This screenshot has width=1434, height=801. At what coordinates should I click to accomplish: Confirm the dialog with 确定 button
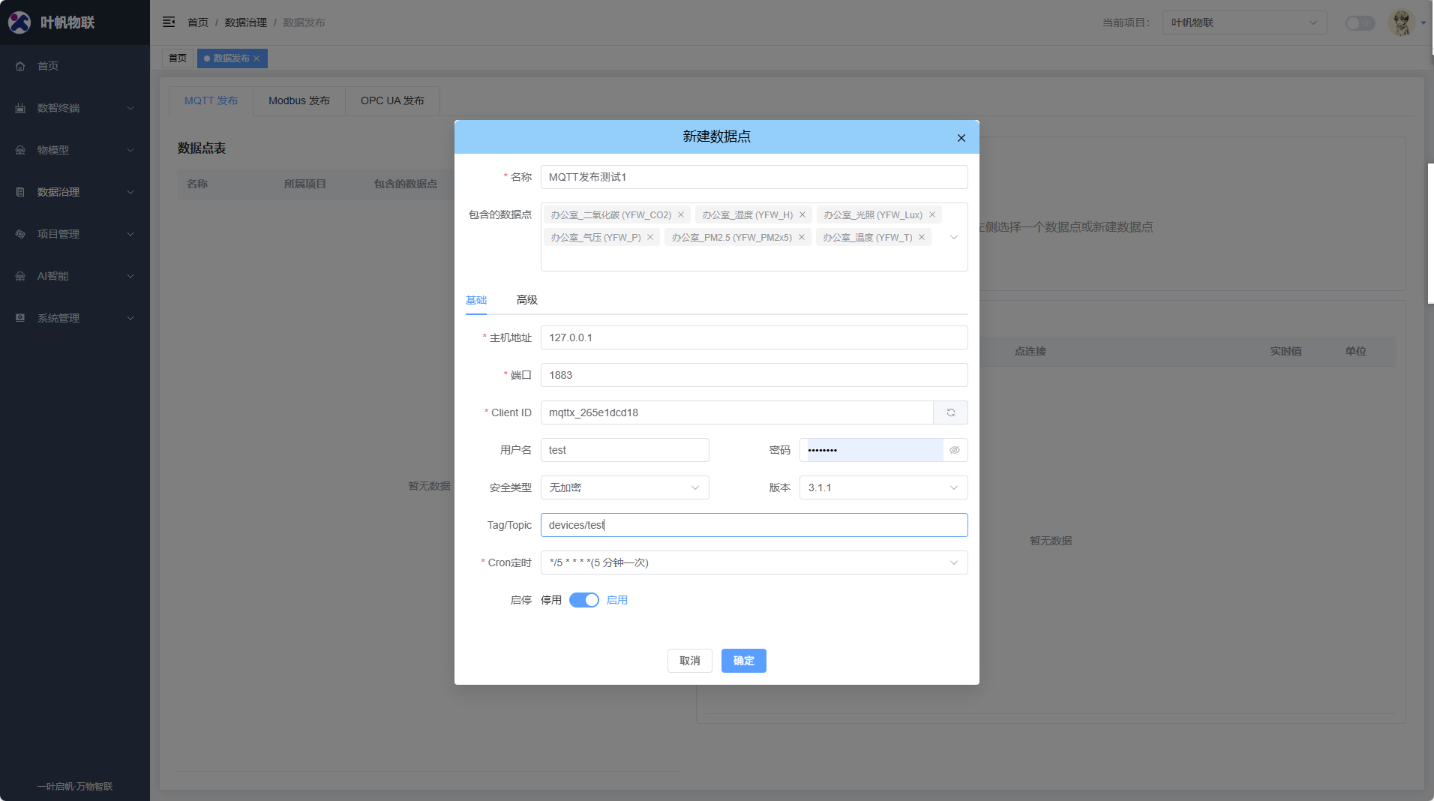pyautogui.click(x=743, y=660)
